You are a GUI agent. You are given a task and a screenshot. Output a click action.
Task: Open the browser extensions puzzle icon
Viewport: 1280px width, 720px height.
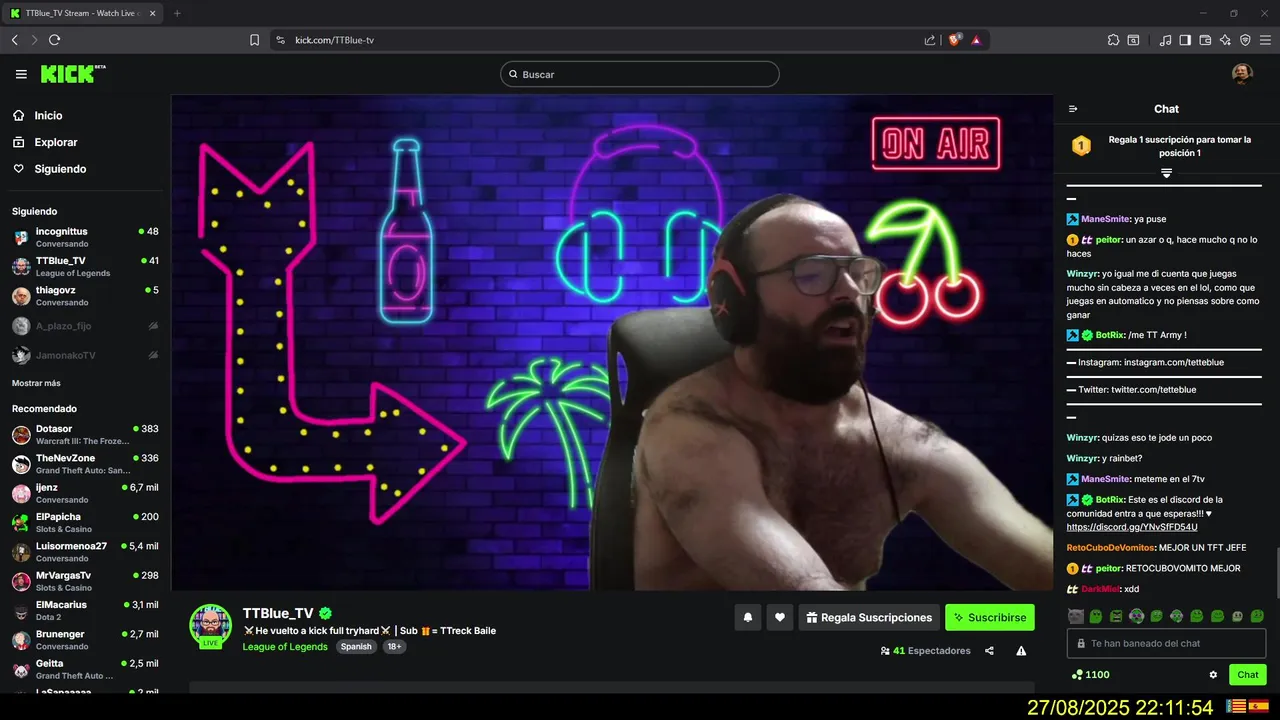click(x=1113, y=40)
